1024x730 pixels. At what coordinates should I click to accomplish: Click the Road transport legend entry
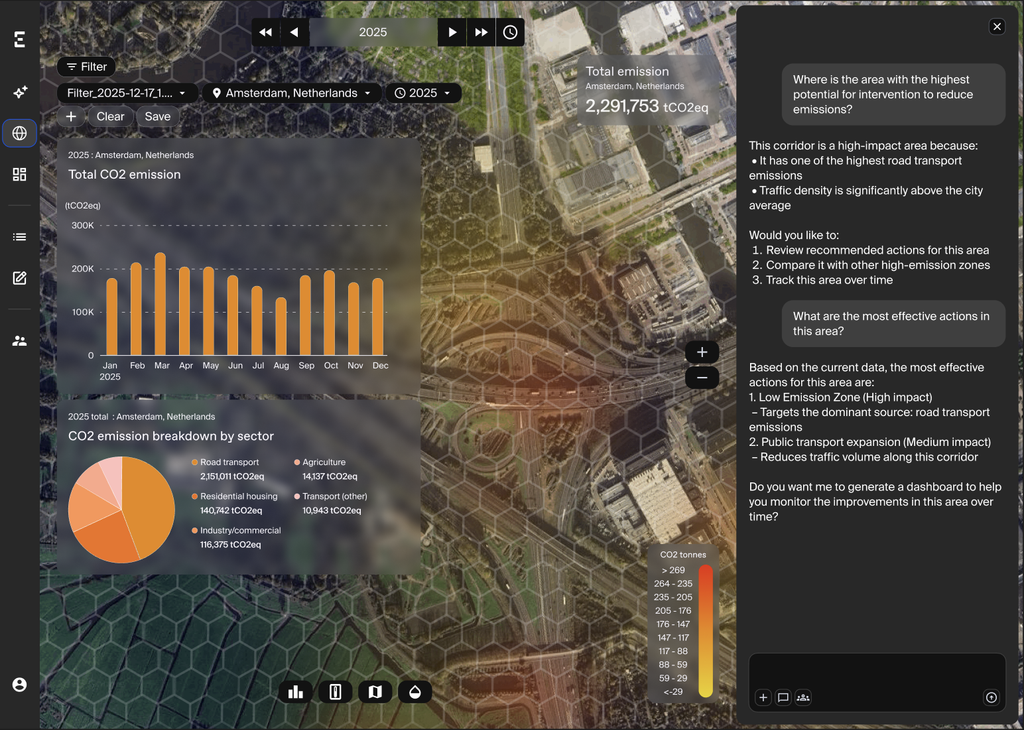tap(229, 469)
